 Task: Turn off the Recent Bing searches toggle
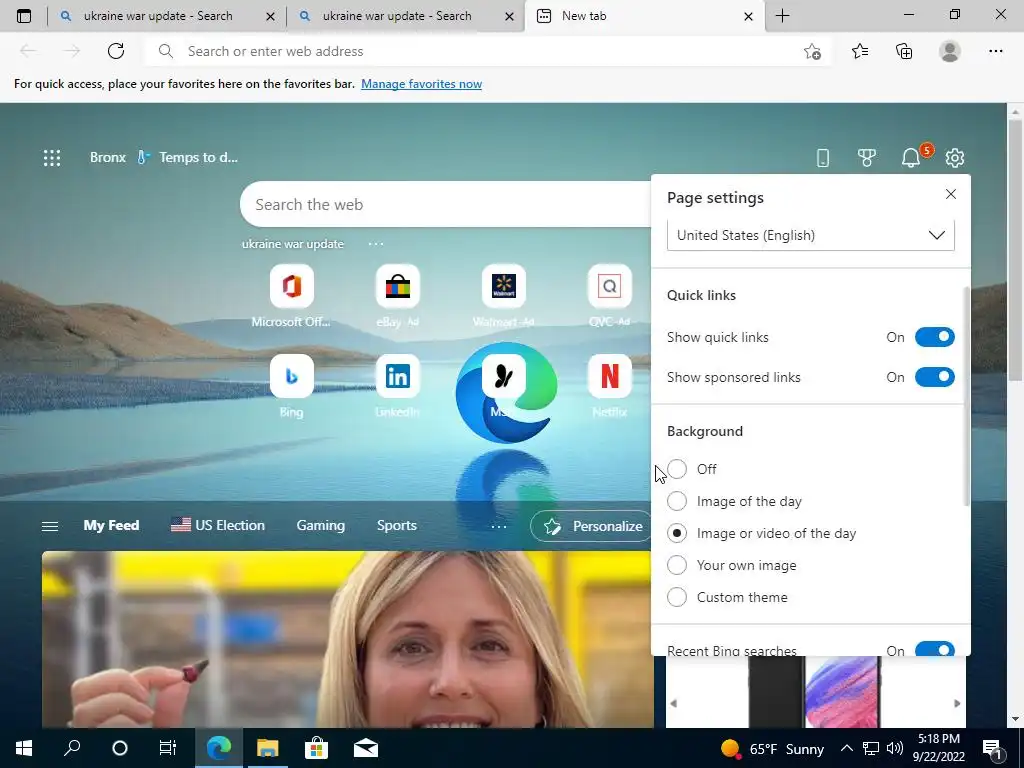click(935, 648)
